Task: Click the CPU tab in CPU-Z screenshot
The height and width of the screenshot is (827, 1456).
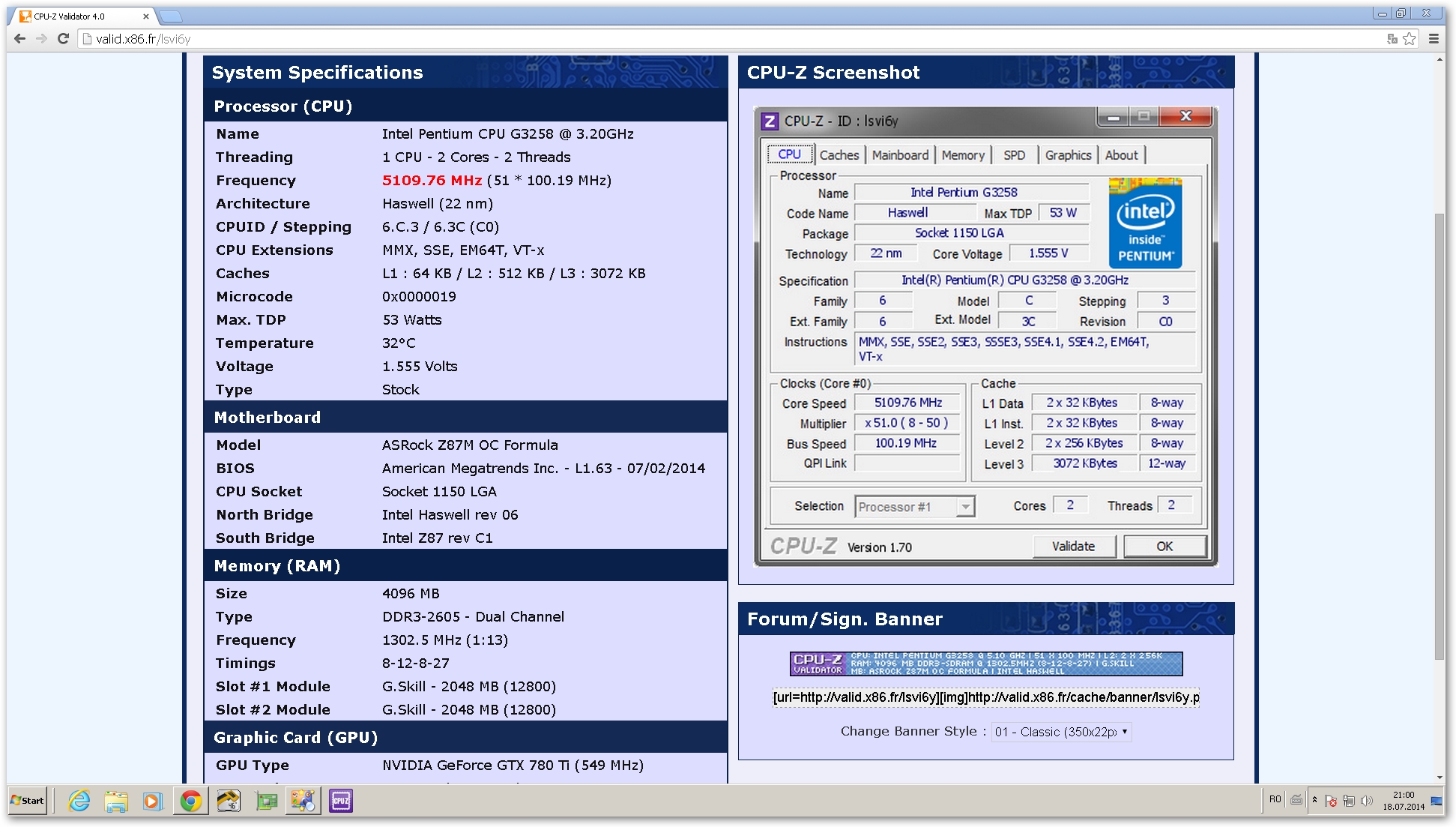Action: click(790, 154)
